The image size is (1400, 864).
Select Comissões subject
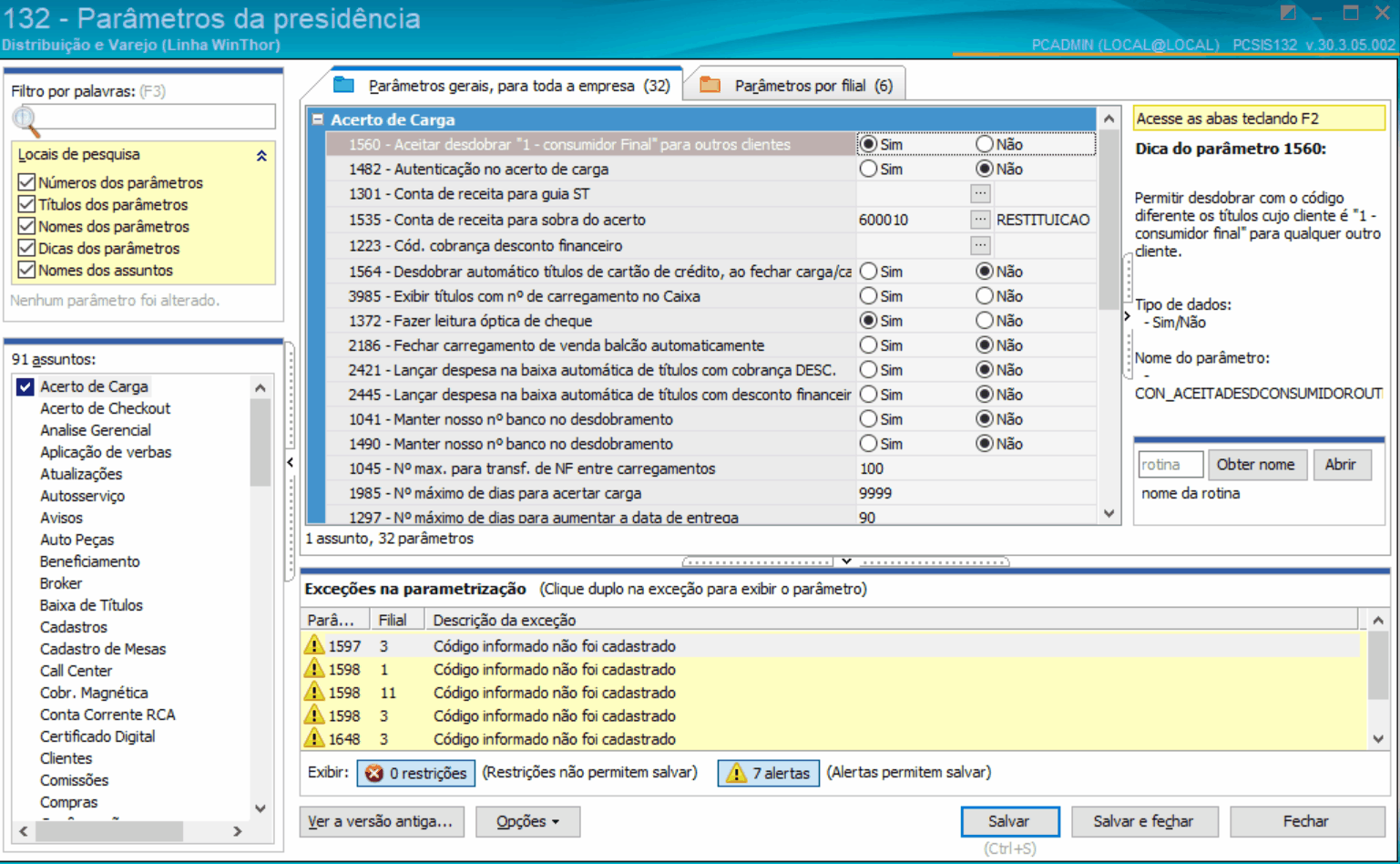pos(74,780)
